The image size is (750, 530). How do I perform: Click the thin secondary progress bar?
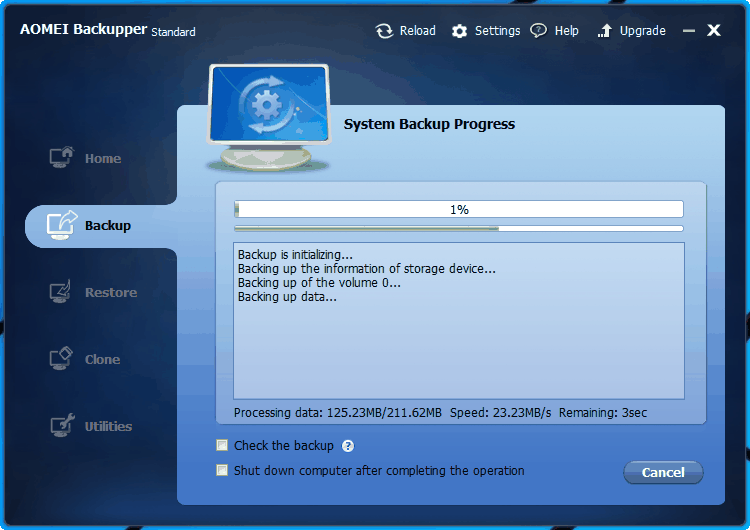coord(459,229)
